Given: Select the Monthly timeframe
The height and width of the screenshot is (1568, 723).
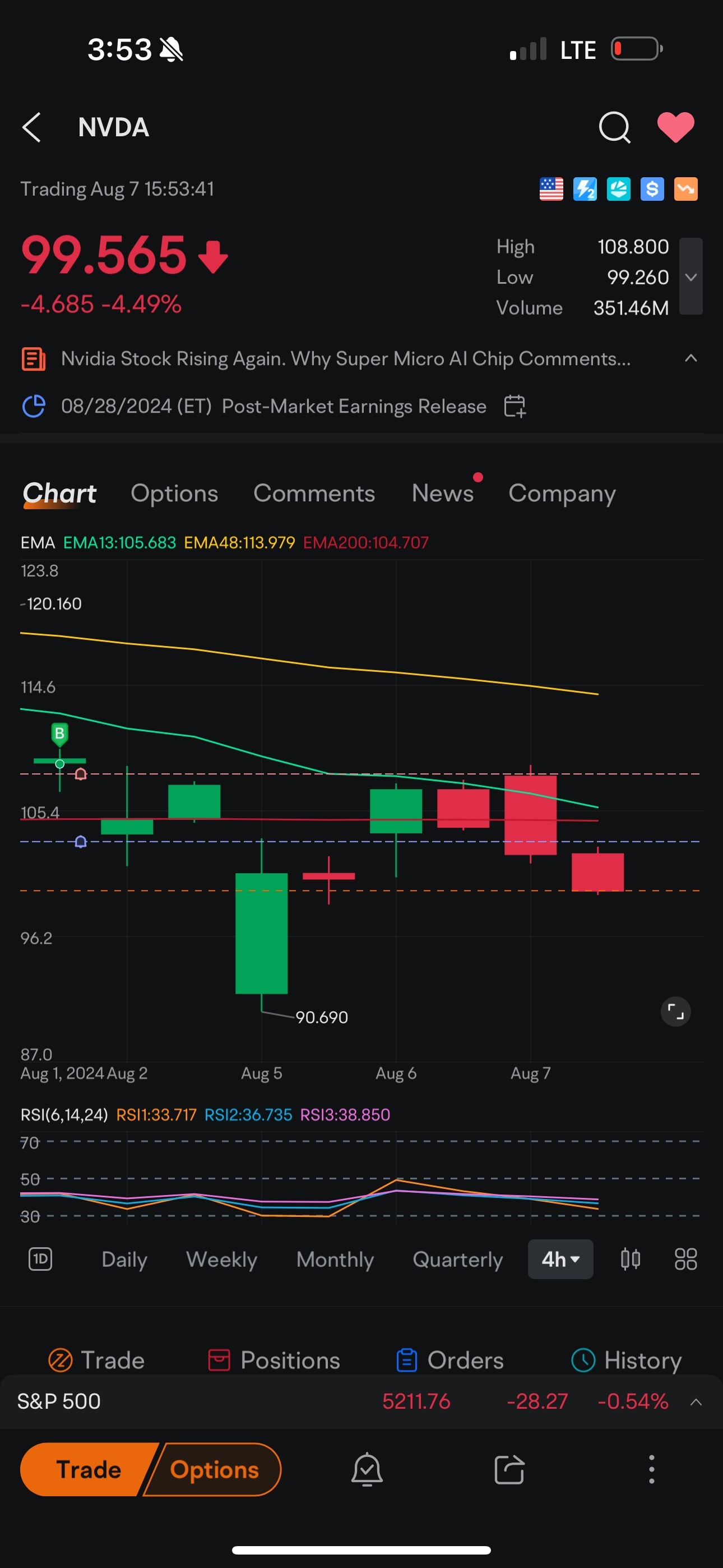Looking at the screenshot, I should click(335, 1259).
